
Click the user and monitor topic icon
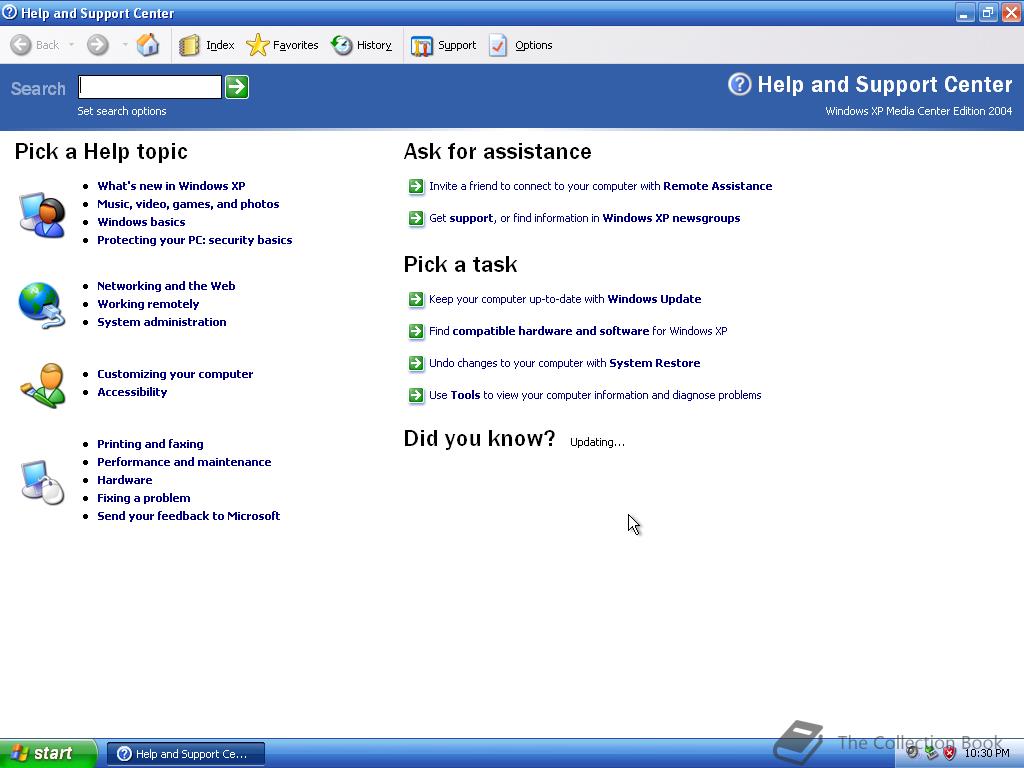(42, 215)
